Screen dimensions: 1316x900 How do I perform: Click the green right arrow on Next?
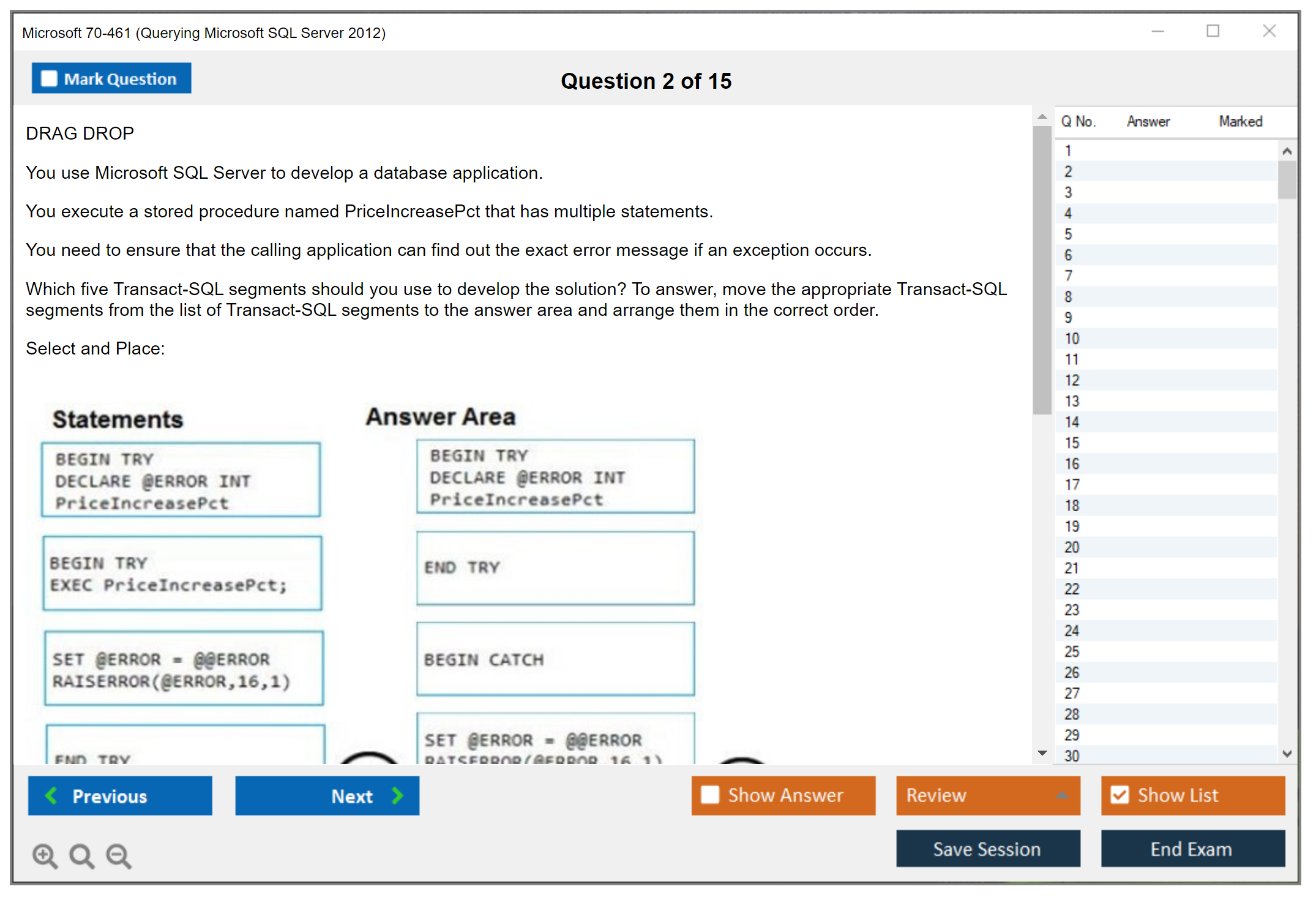[398, 795]
